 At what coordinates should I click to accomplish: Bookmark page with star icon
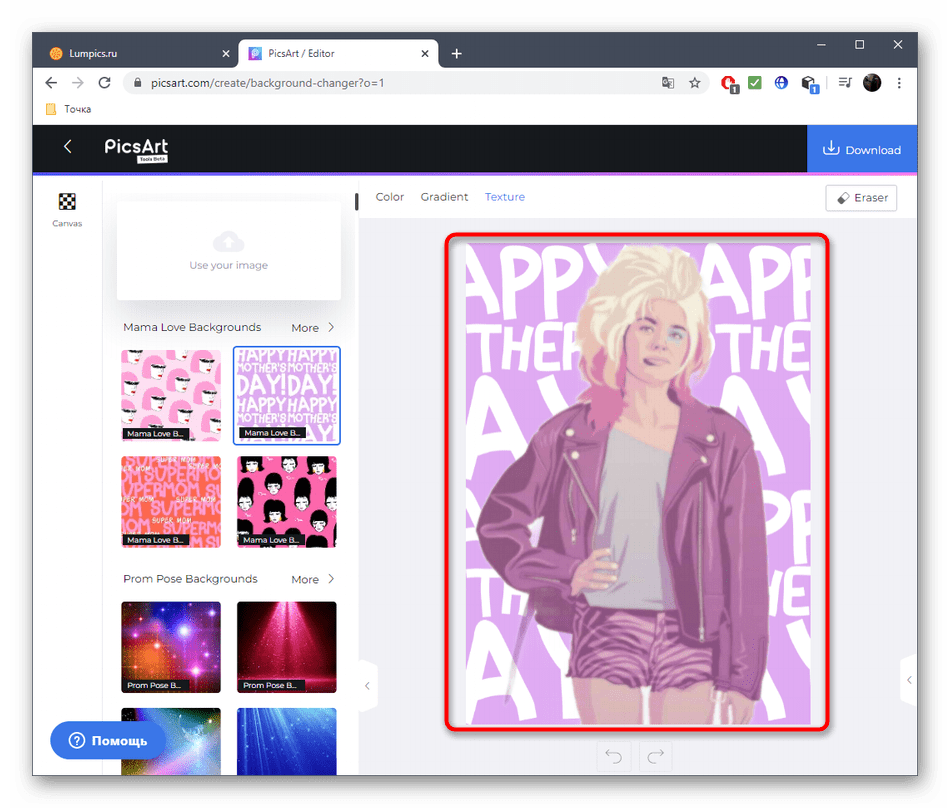[695, 83]
